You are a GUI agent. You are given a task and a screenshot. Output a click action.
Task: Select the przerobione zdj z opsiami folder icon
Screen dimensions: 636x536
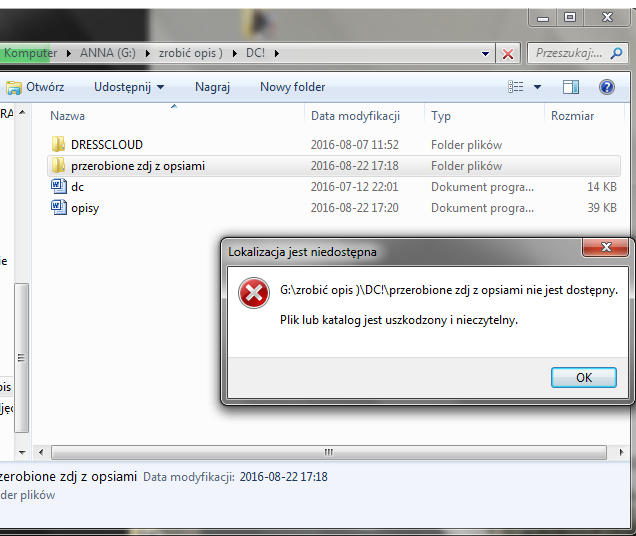[x=58, y=166]
